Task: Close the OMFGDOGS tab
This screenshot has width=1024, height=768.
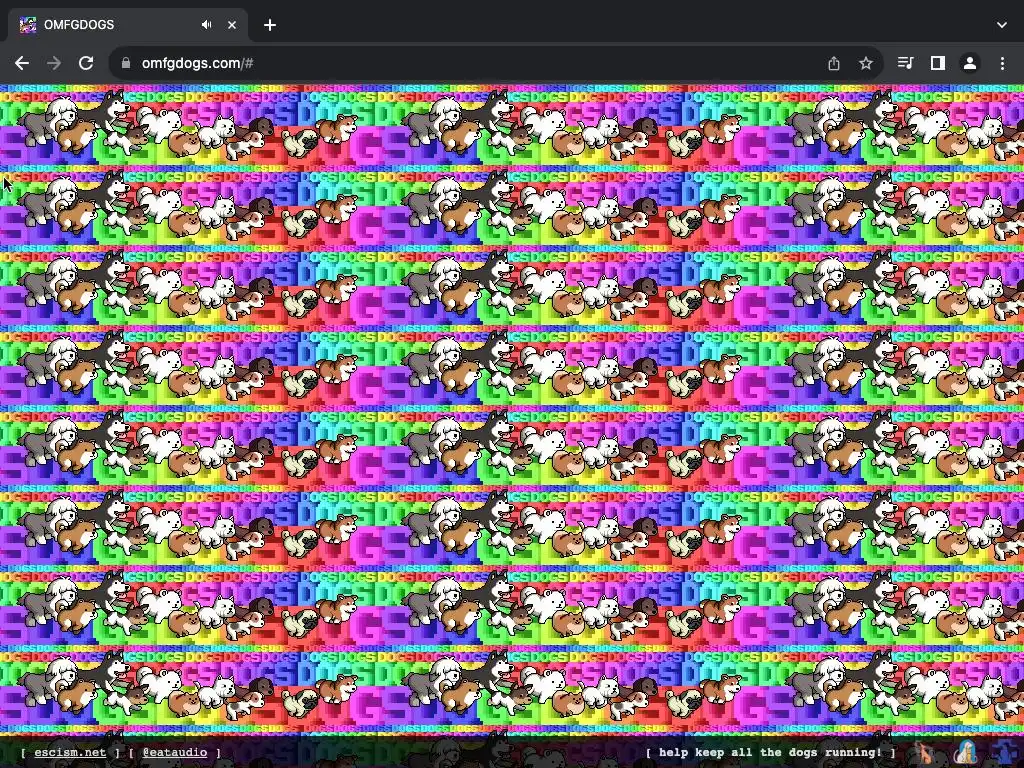Action: tap(232, 25)
